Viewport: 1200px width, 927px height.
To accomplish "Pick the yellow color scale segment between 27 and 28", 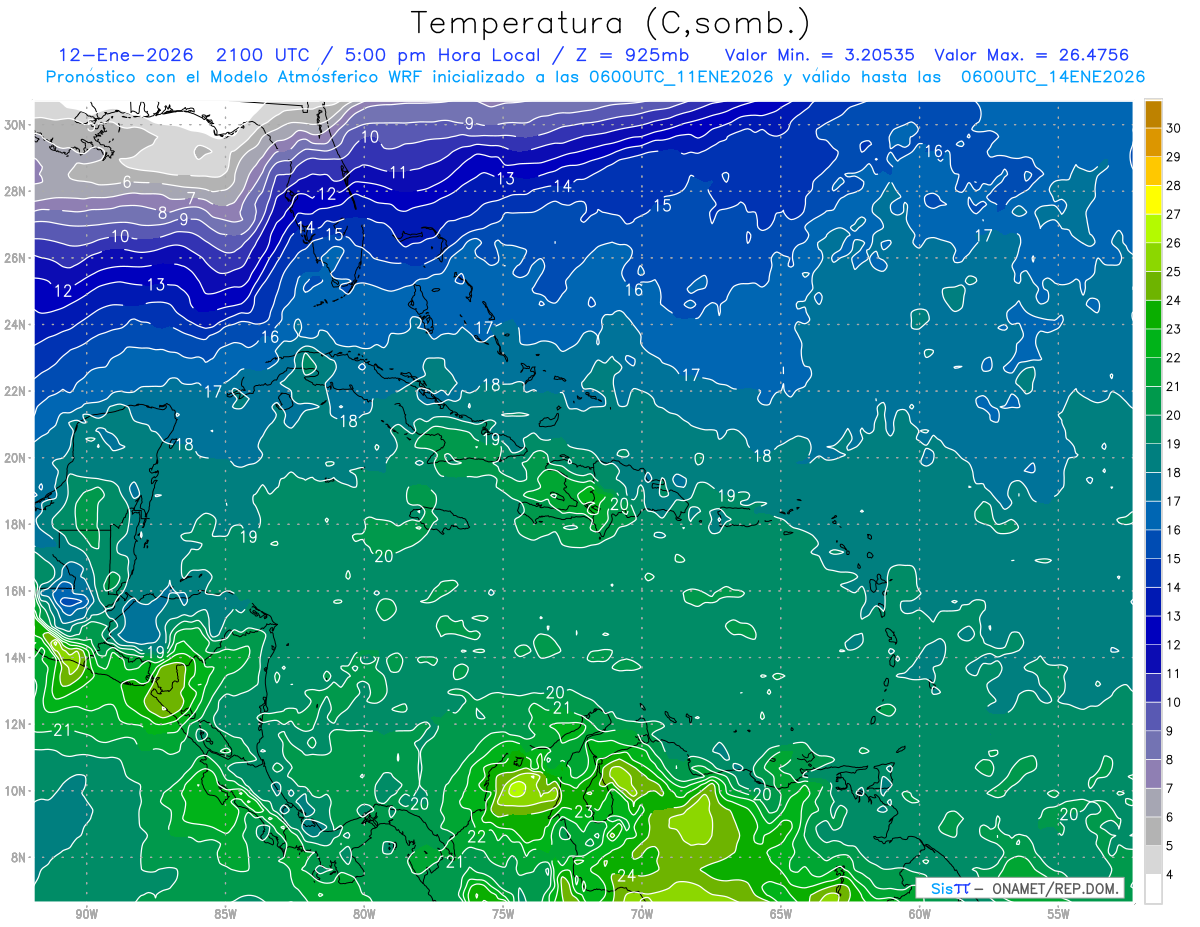I will (1154, 199).
